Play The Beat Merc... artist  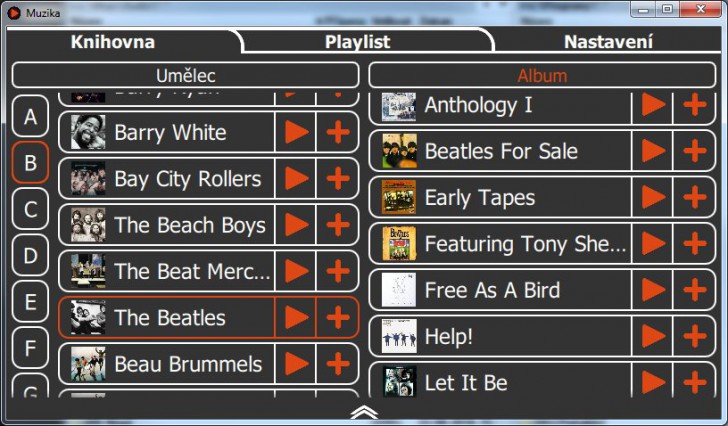coord(296,271)
